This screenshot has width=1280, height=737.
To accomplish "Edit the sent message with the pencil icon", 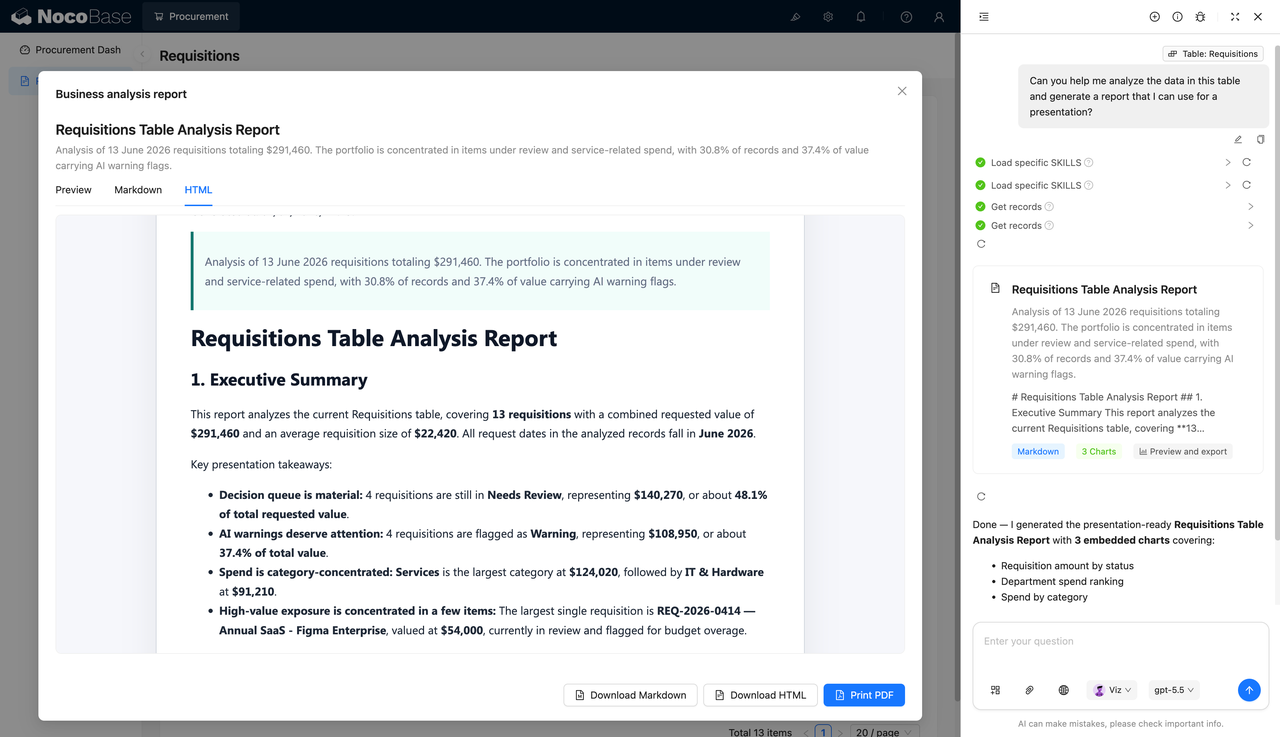I will pos(1238,140).
